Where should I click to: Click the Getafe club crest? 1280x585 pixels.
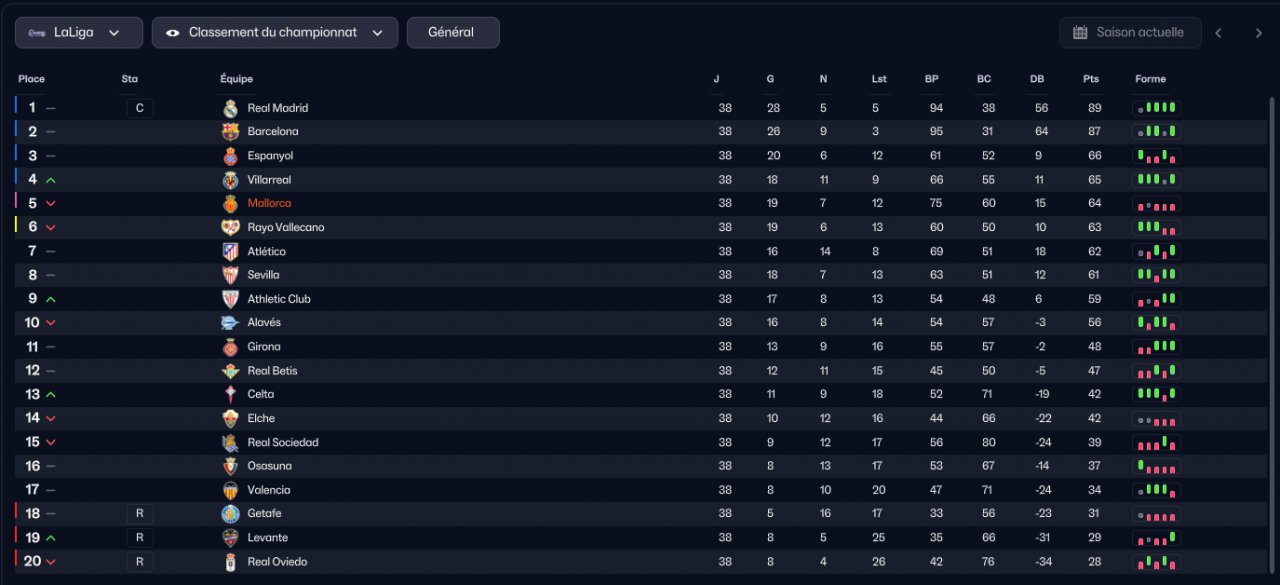(x=230, y=514)
